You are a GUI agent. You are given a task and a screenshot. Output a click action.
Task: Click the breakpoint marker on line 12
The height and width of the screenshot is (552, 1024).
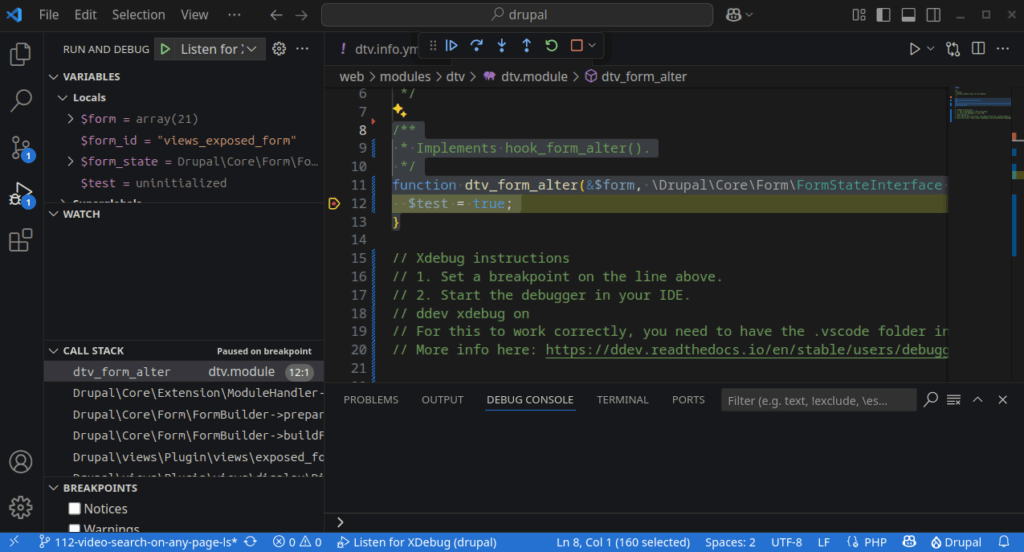(x=334, y=204)
